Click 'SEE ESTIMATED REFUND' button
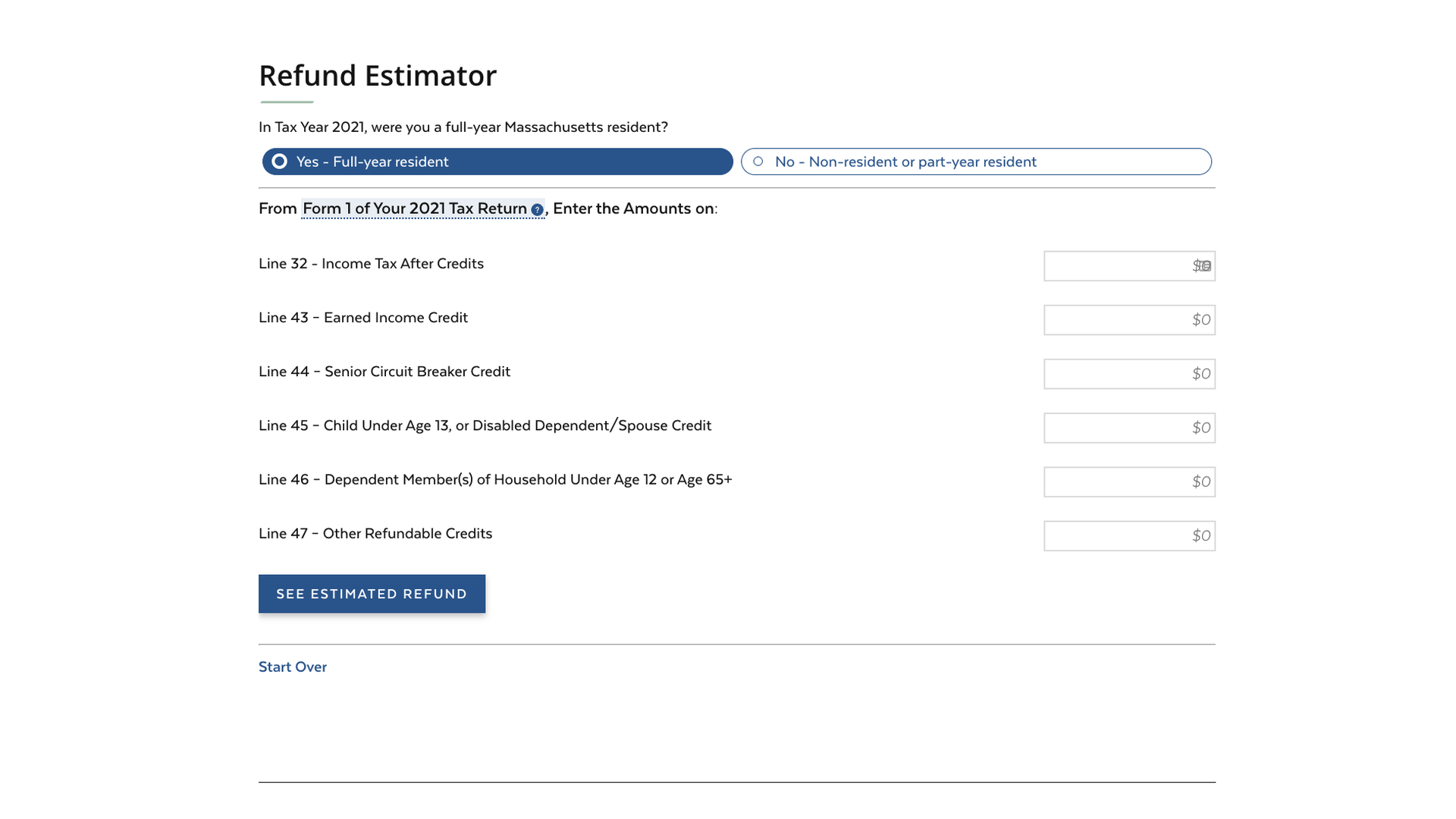1456x819 pixels. [372, 593]
